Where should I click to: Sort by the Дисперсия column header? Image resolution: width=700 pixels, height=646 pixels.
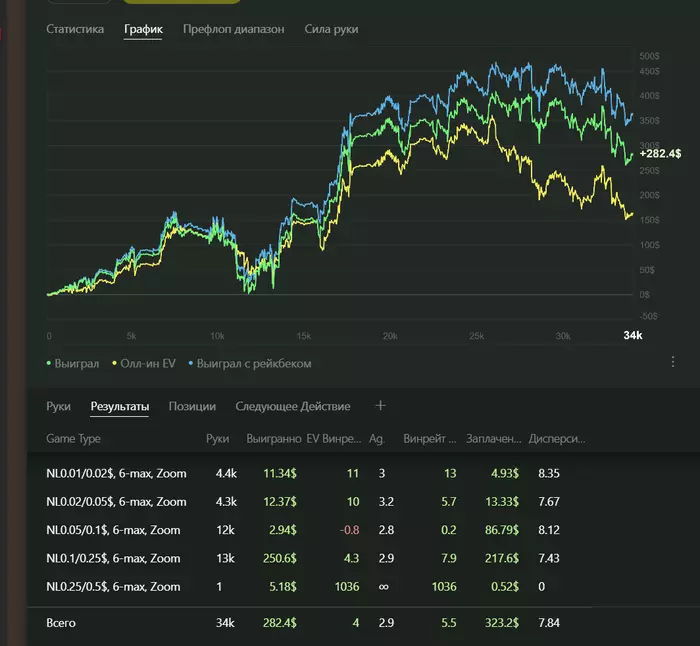[x=556, y=439]
